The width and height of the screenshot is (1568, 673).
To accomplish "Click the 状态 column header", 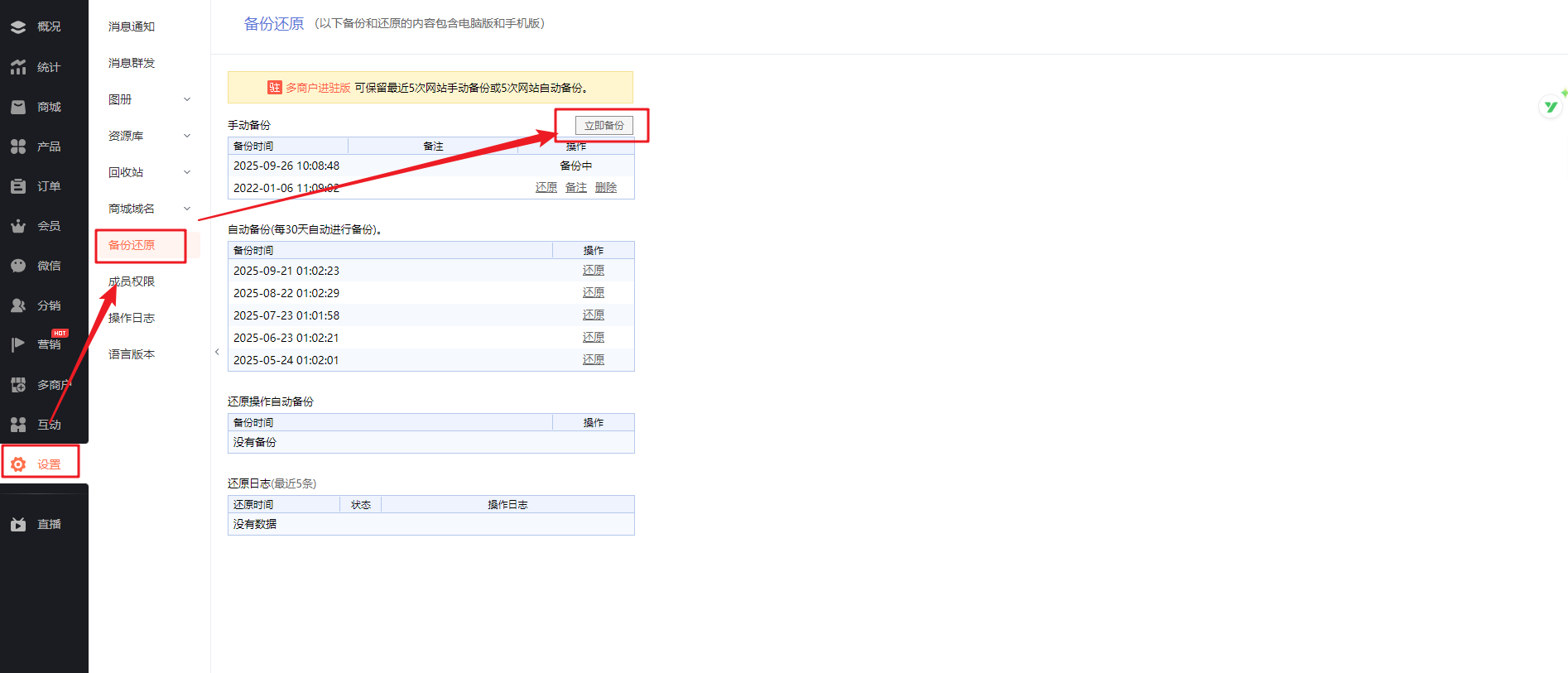I will [x=361, y=505].
